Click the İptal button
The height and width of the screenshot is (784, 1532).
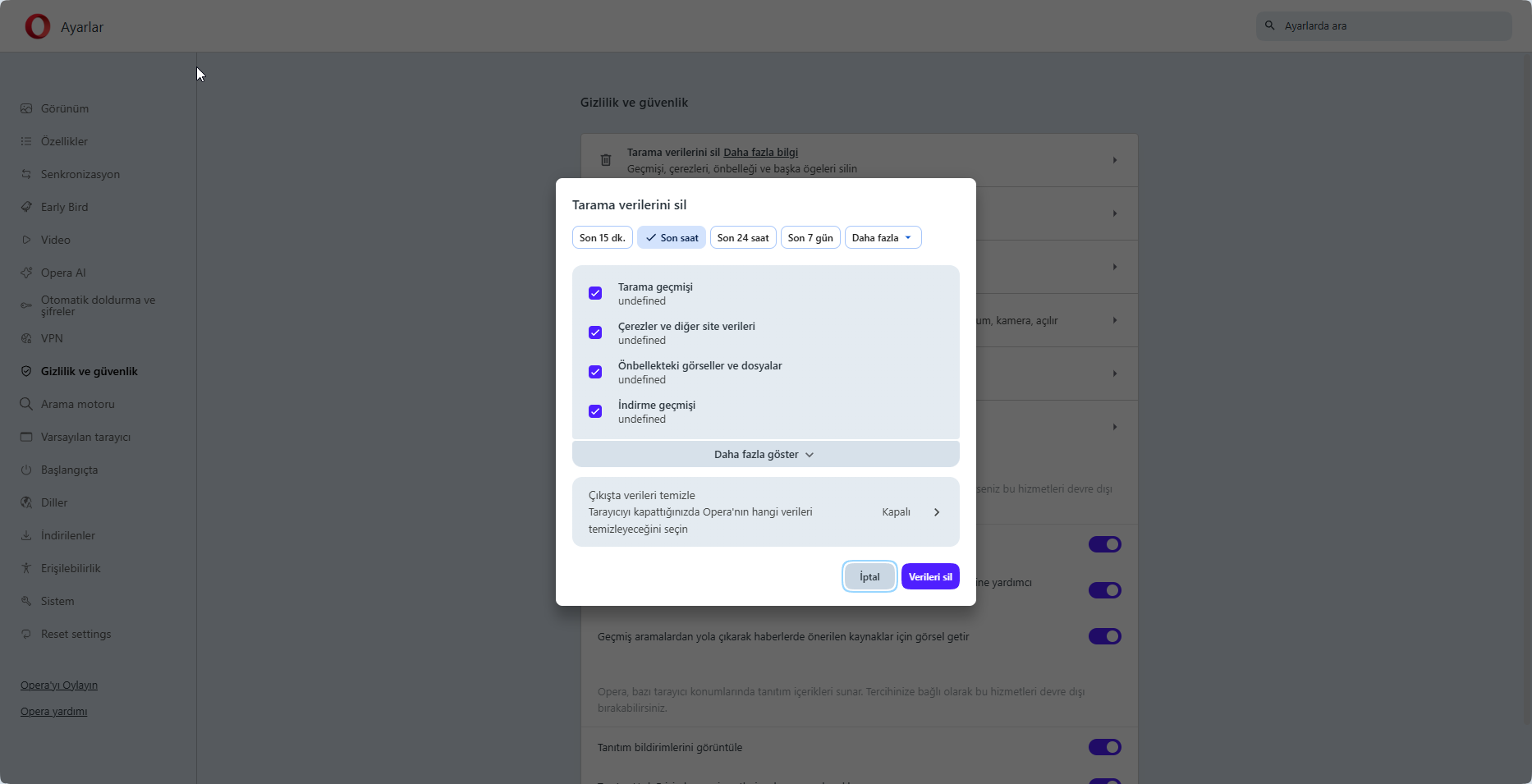point(869,576)
